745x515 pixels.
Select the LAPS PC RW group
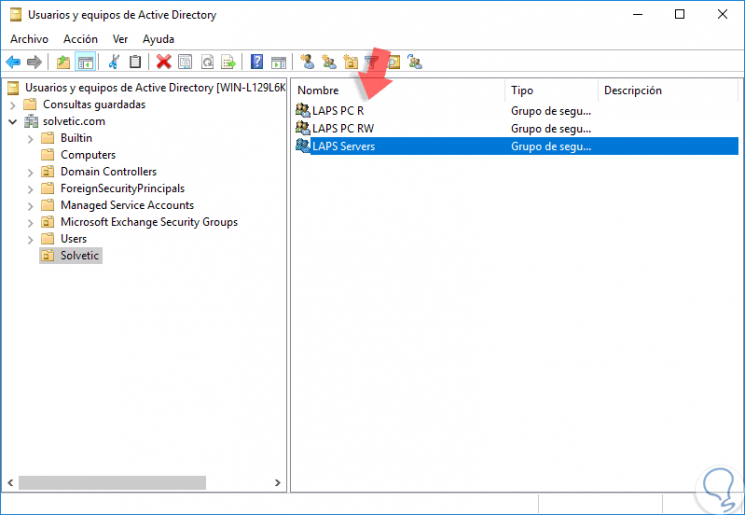[343, 128]
